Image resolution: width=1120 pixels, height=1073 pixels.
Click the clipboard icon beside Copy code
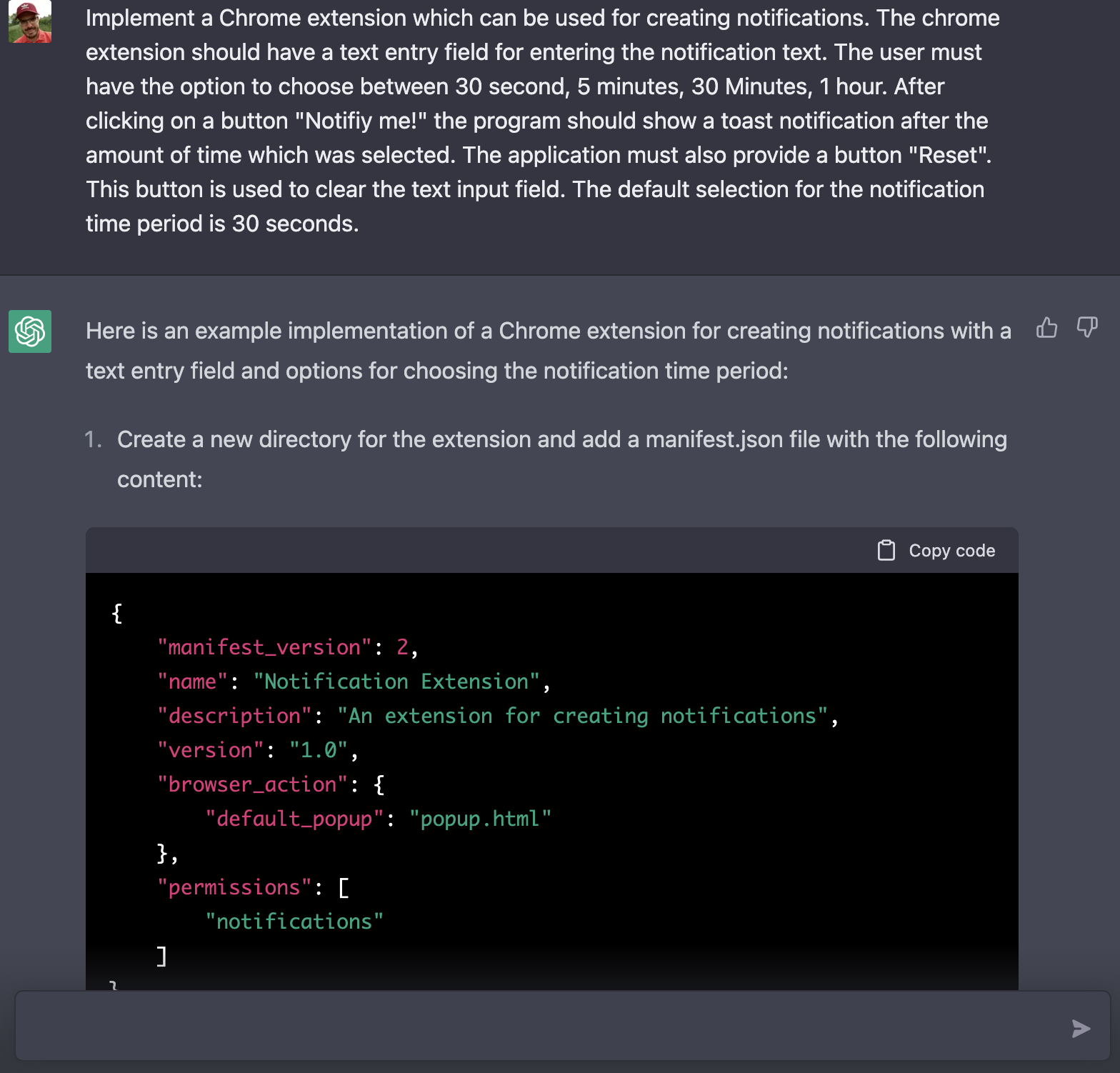click(886, 550)
